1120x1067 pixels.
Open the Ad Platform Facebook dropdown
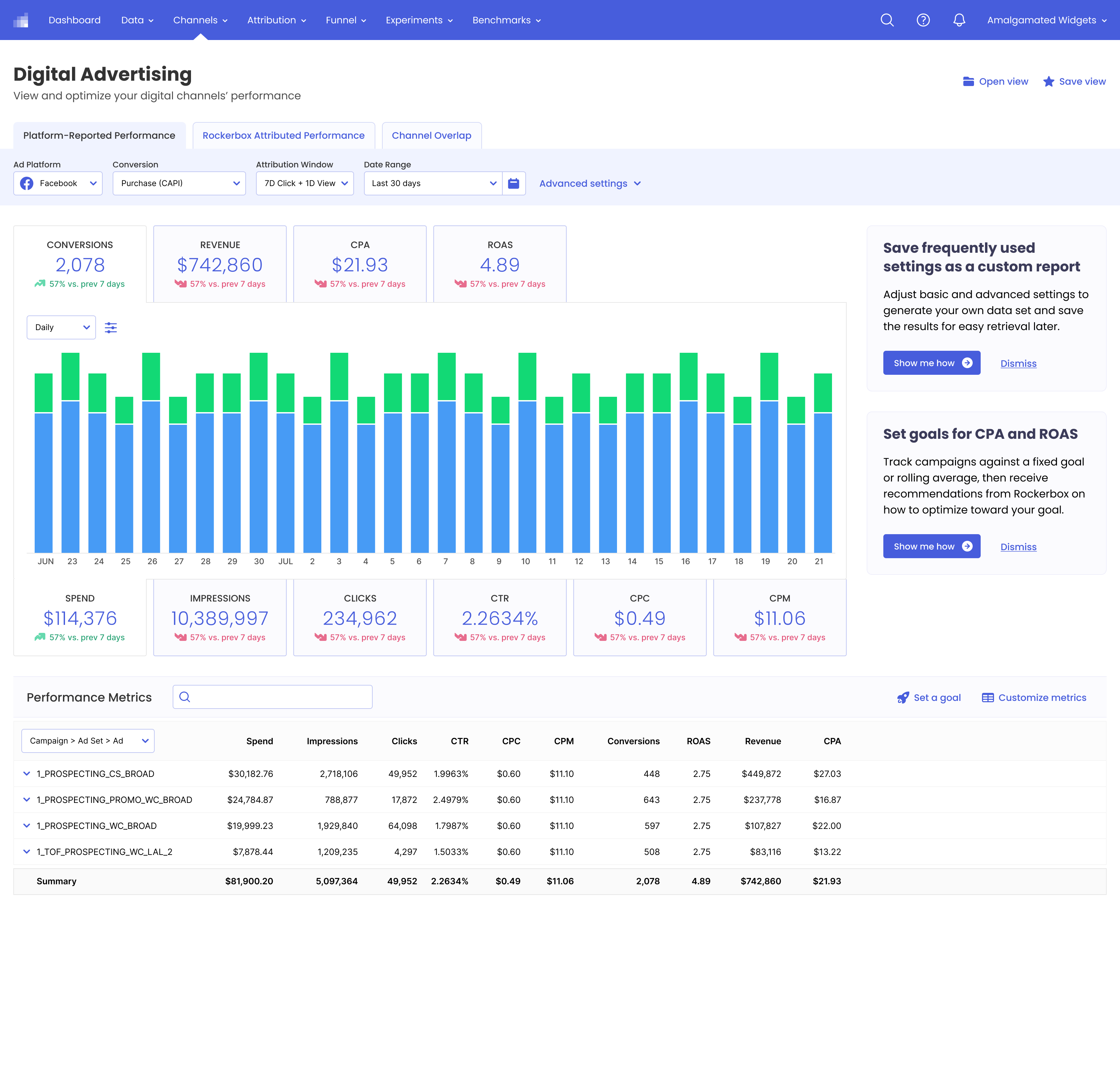pos(58,183)
